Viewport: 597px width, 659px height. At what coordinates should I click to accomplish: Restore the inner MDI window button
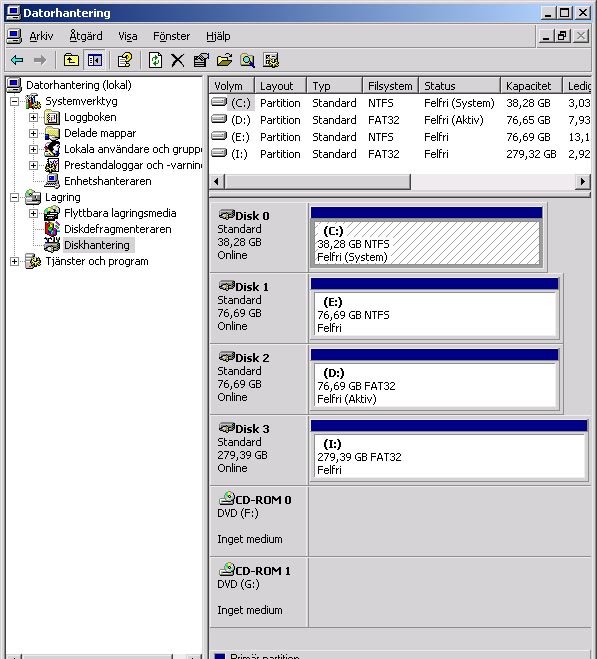click(562, 36)
